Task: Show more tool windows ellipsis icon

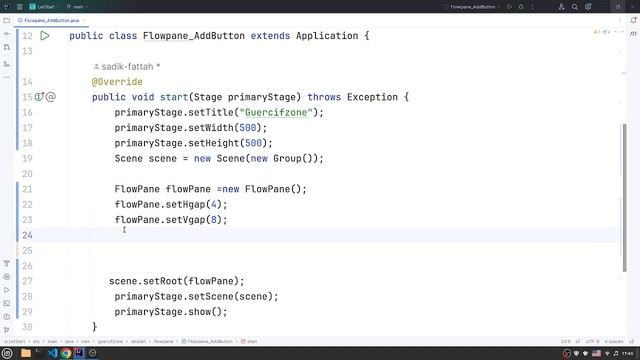Action: pyautogui.click(x=7, y=77)
